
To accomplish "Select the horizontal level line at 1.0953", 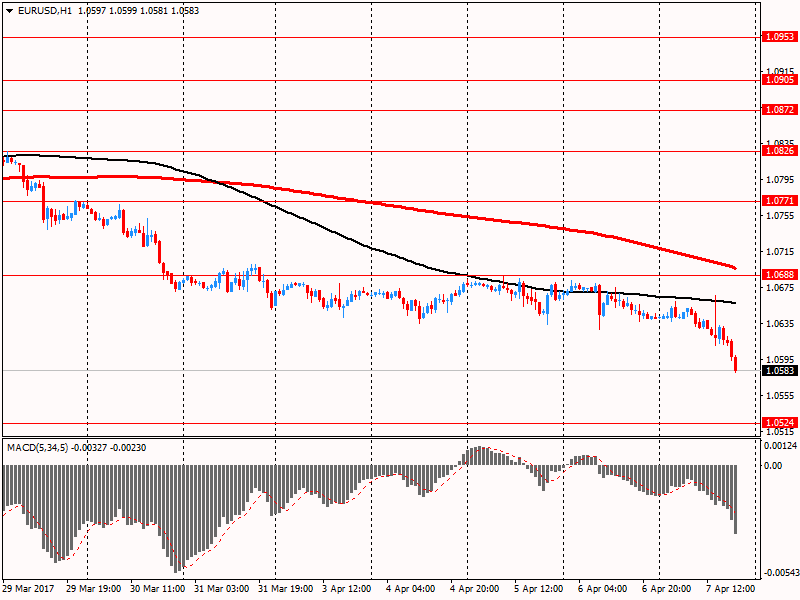I will tap(381, 37).
